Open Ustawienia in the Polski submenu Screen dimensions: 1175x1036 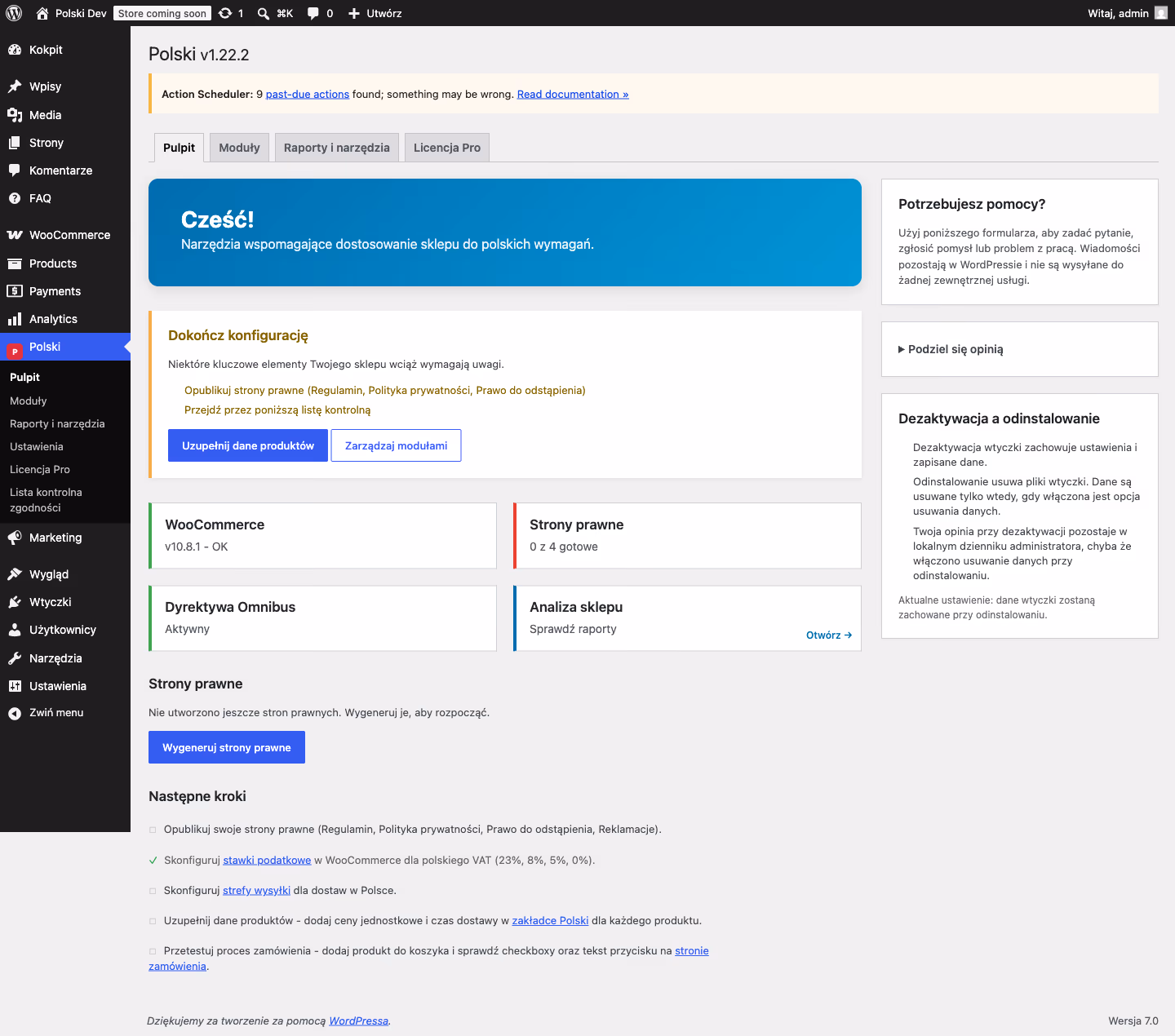click(37, 446)
